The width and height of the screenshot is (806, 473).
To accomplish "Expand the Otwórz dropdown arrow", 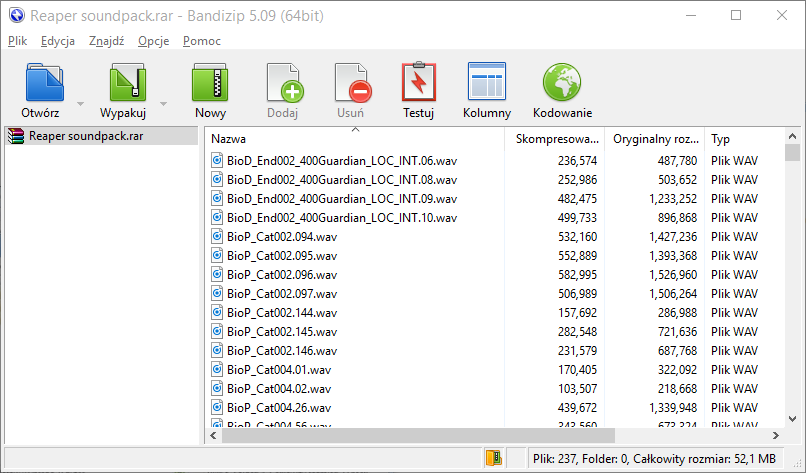I will click(x=80, y=104).
